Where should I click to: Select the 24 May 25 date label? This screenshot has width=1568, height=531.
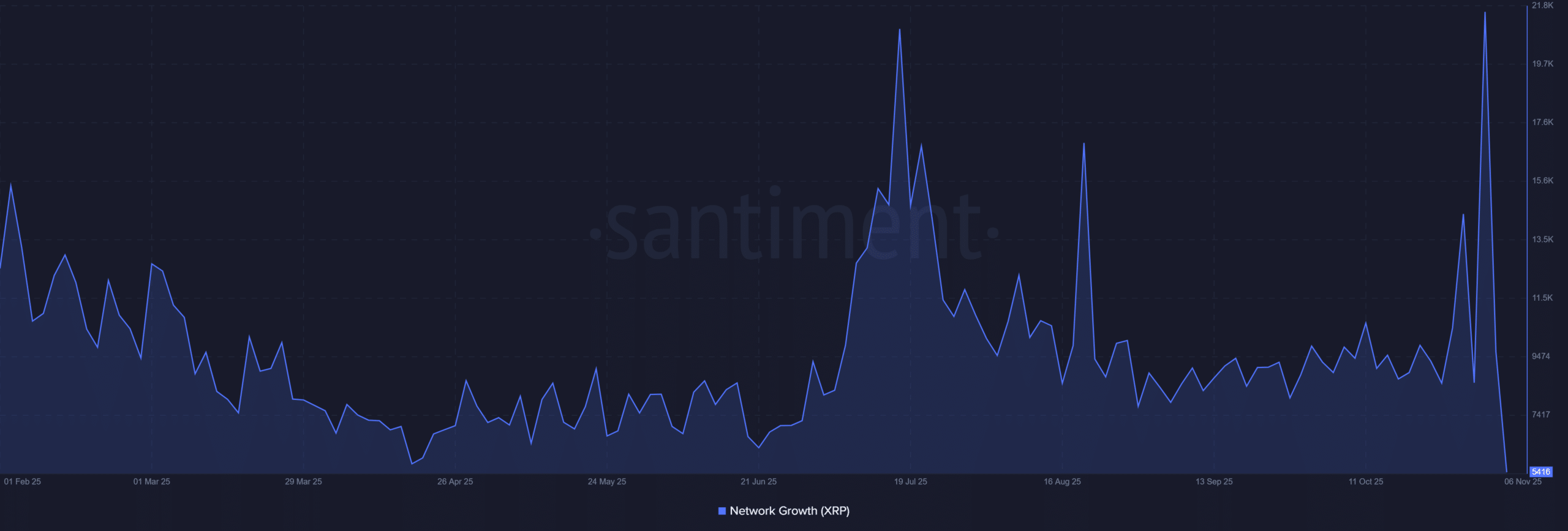[x=607, y=481]
